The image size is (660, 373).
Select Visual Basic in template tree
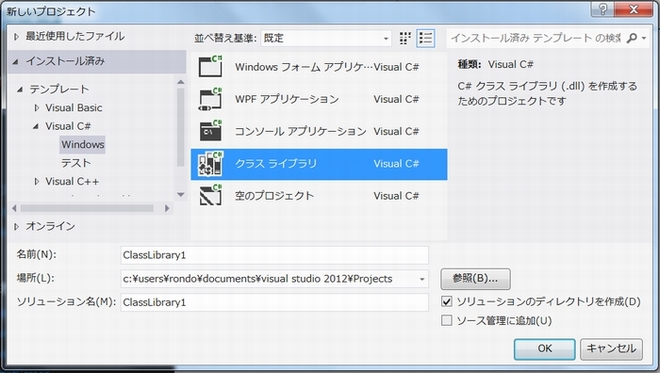click(x=74, y=108)
